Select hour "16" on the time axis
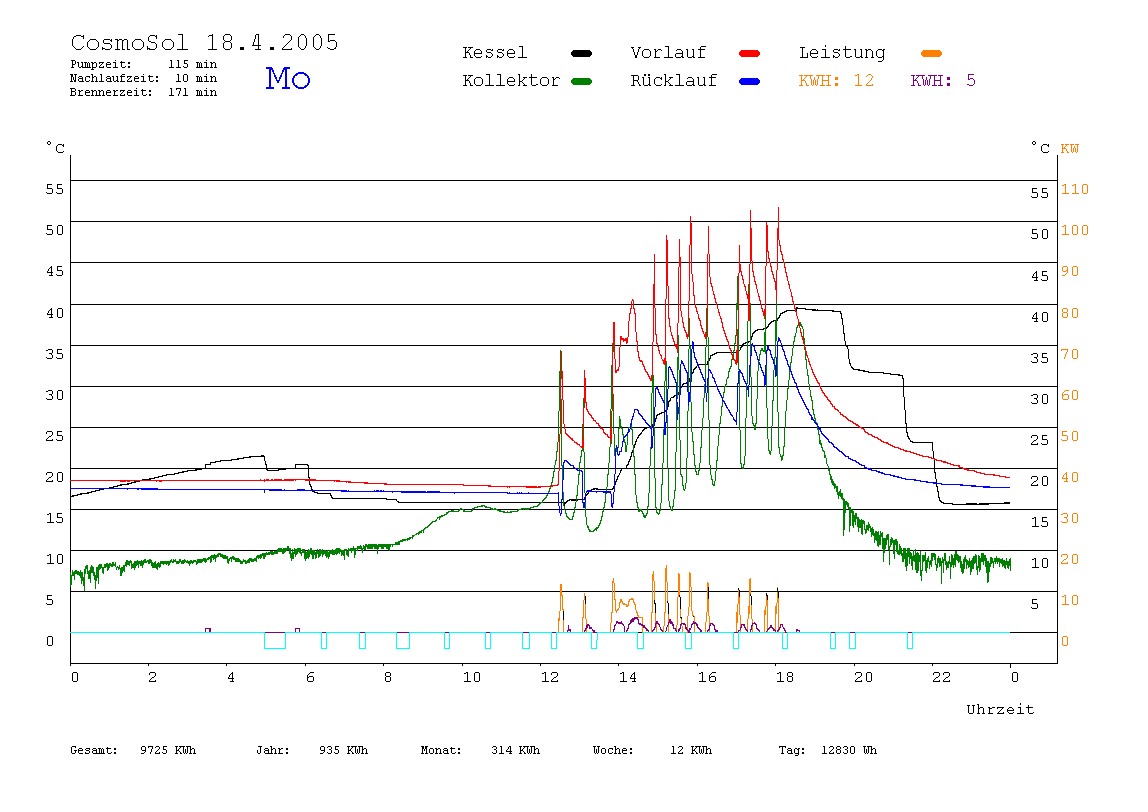This screenshot has height=812, width=1148. coord(707,677)
